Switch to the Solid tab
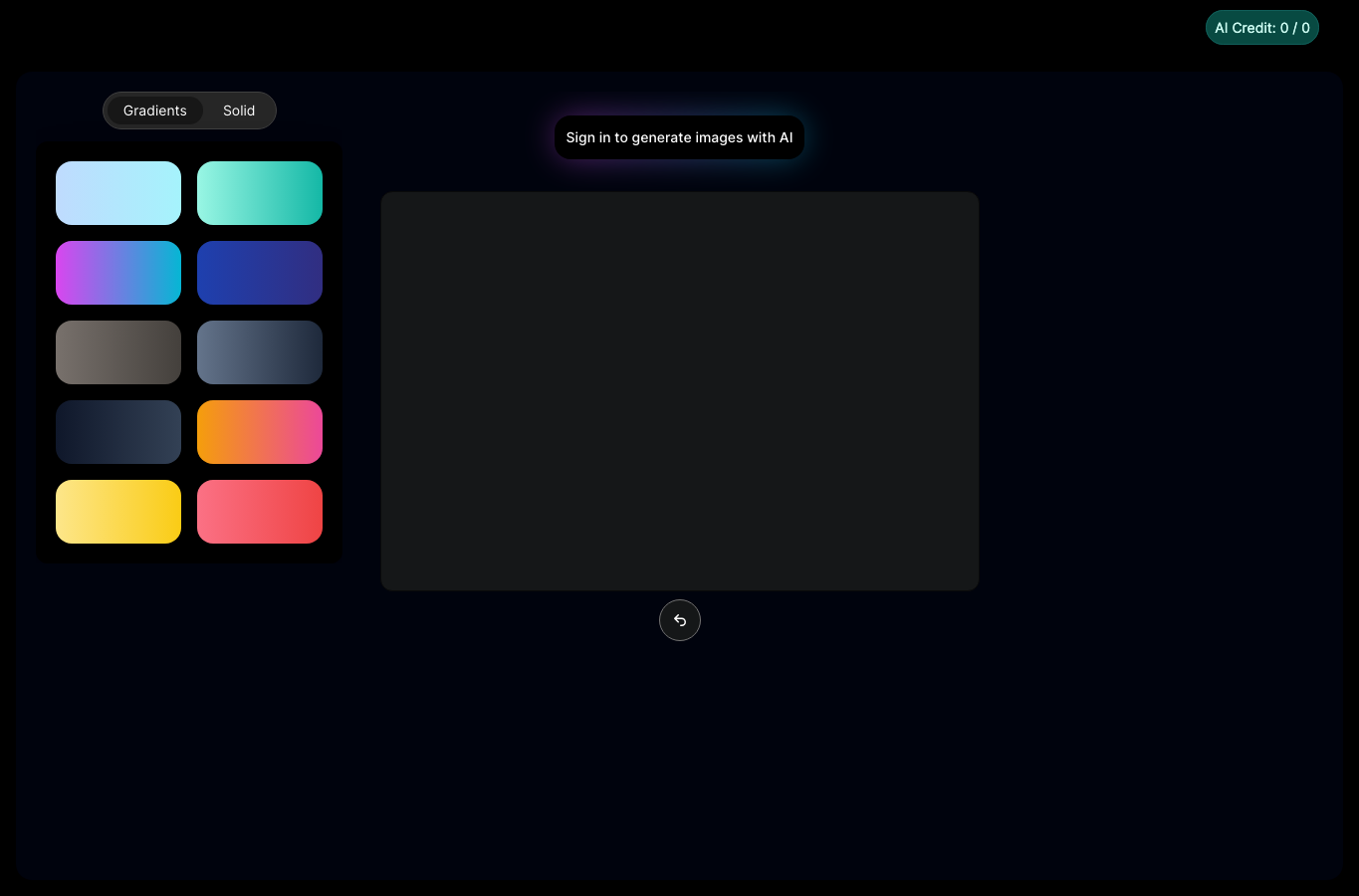This screenshot has width=1359, height=896. [239, 111]
